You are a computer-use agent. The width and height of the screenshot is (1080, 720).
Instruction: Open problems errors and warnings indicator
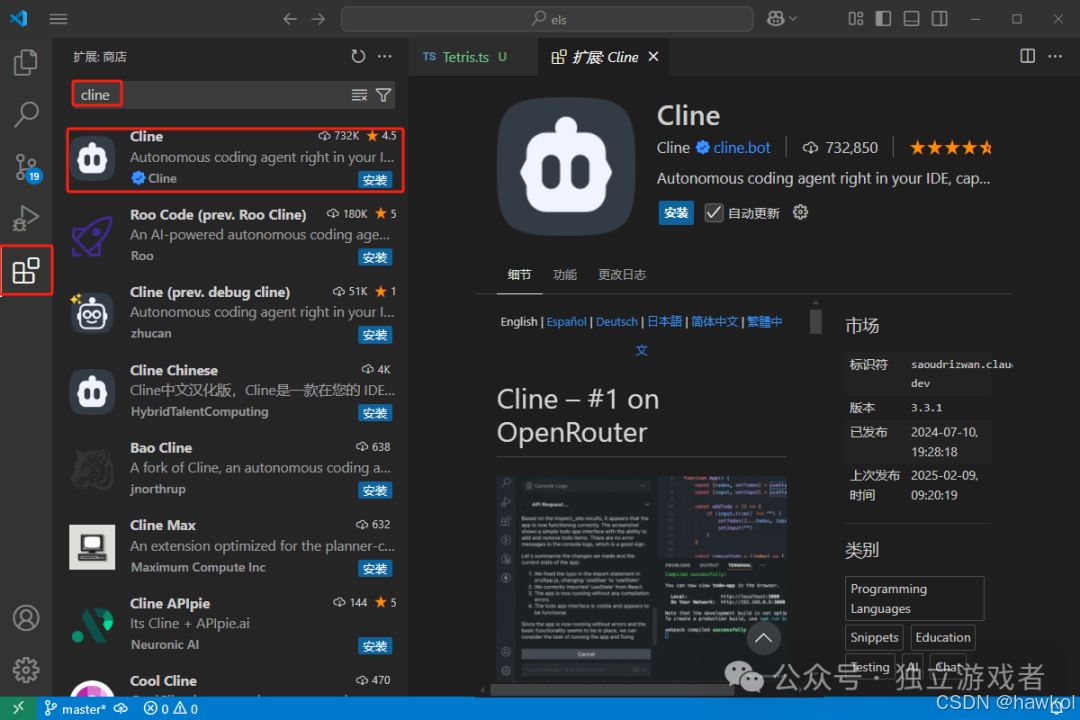coord(171,708)
